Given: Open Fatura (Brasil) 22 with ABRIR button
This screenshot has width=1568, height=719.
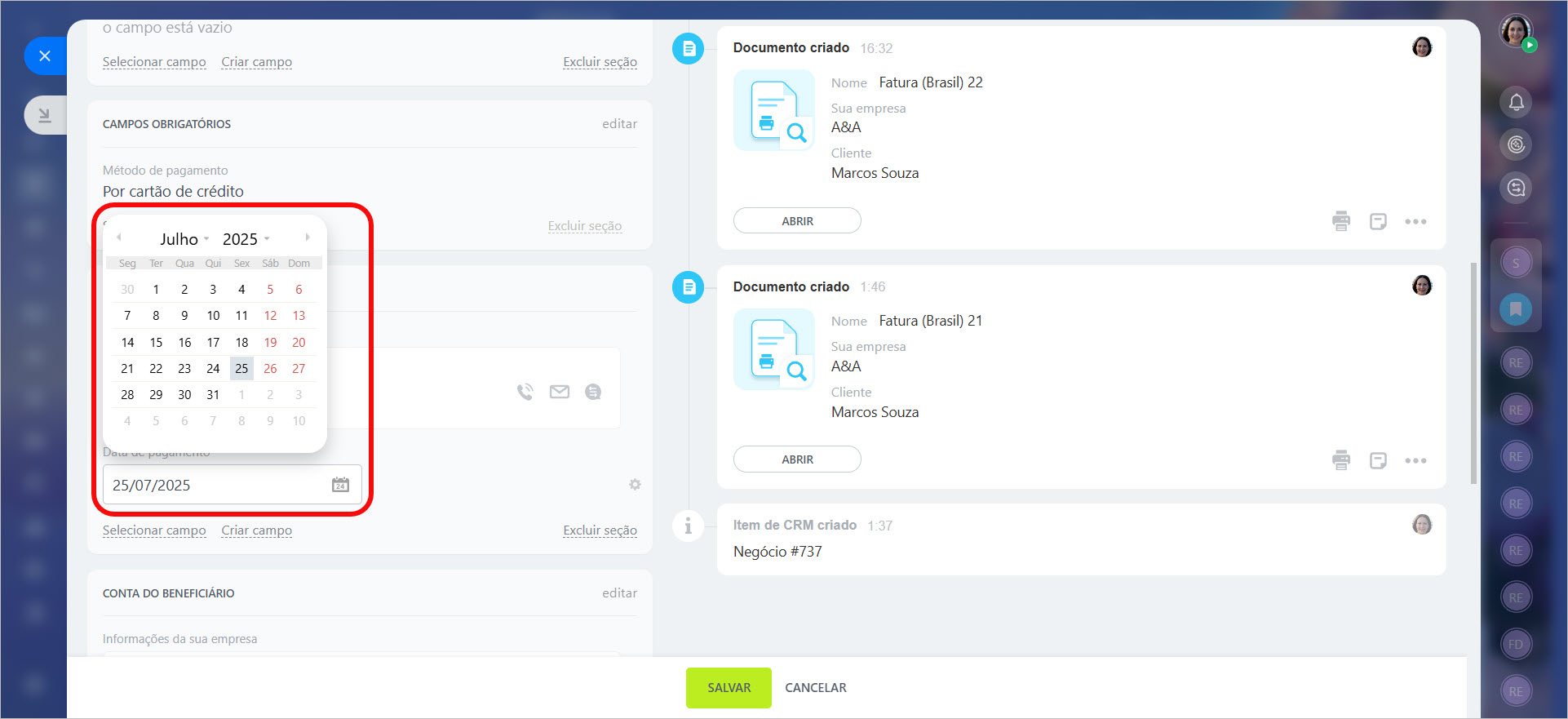Looking at the screenshot, I should [797, 221].
